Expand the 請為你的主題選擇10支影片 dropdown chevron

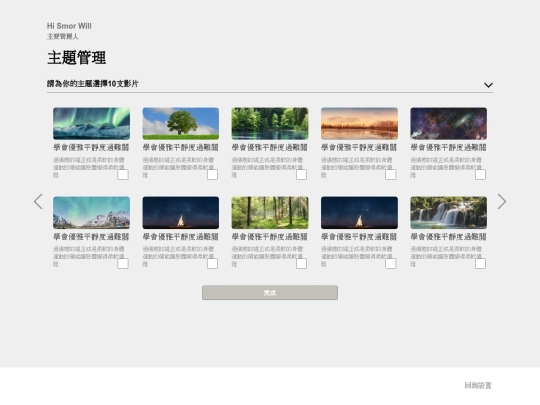pyautogui.click(x=488, y=85)
